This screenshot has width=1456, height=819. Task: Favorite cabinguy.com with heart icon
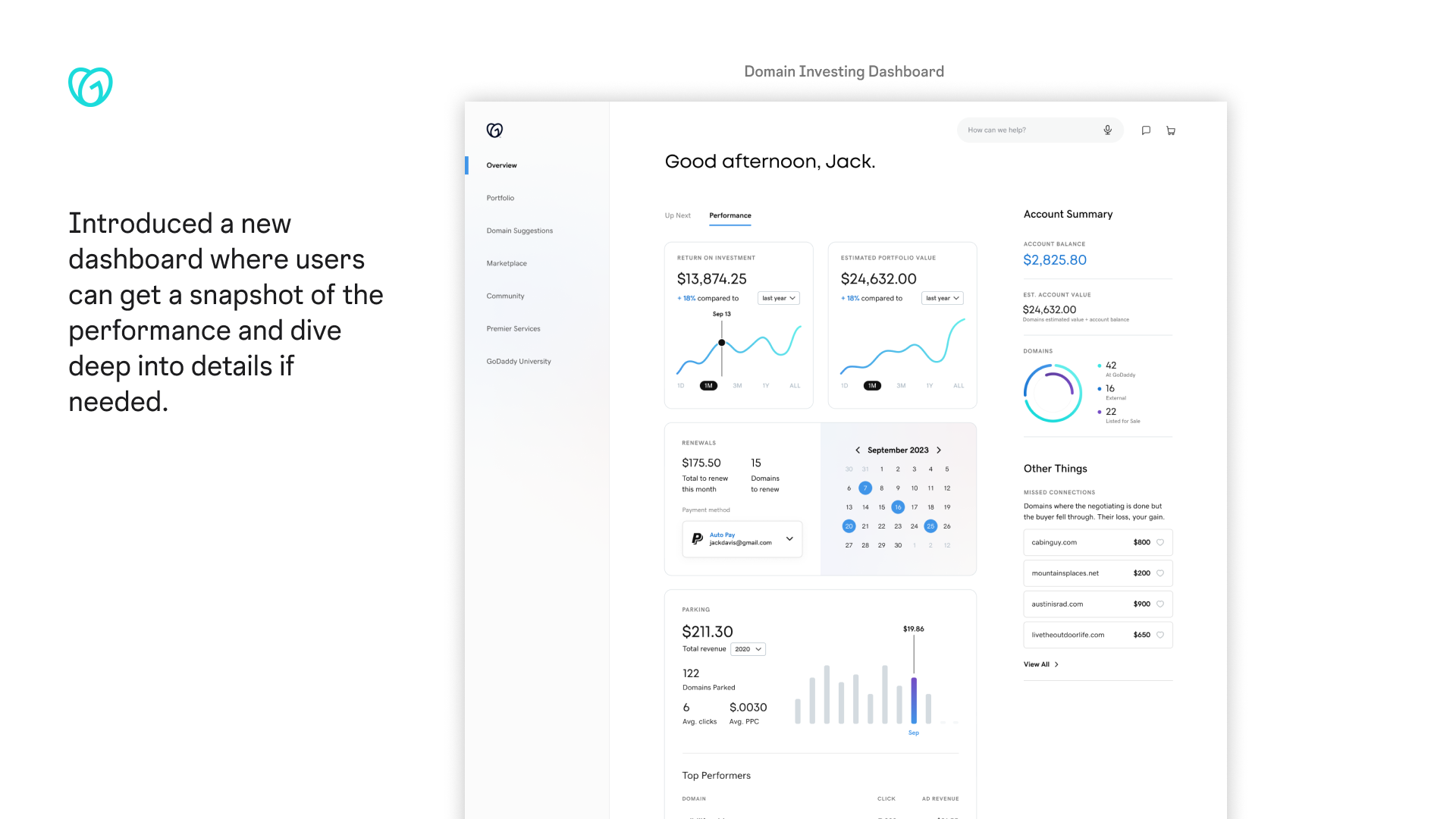[x=1159, y=542]
